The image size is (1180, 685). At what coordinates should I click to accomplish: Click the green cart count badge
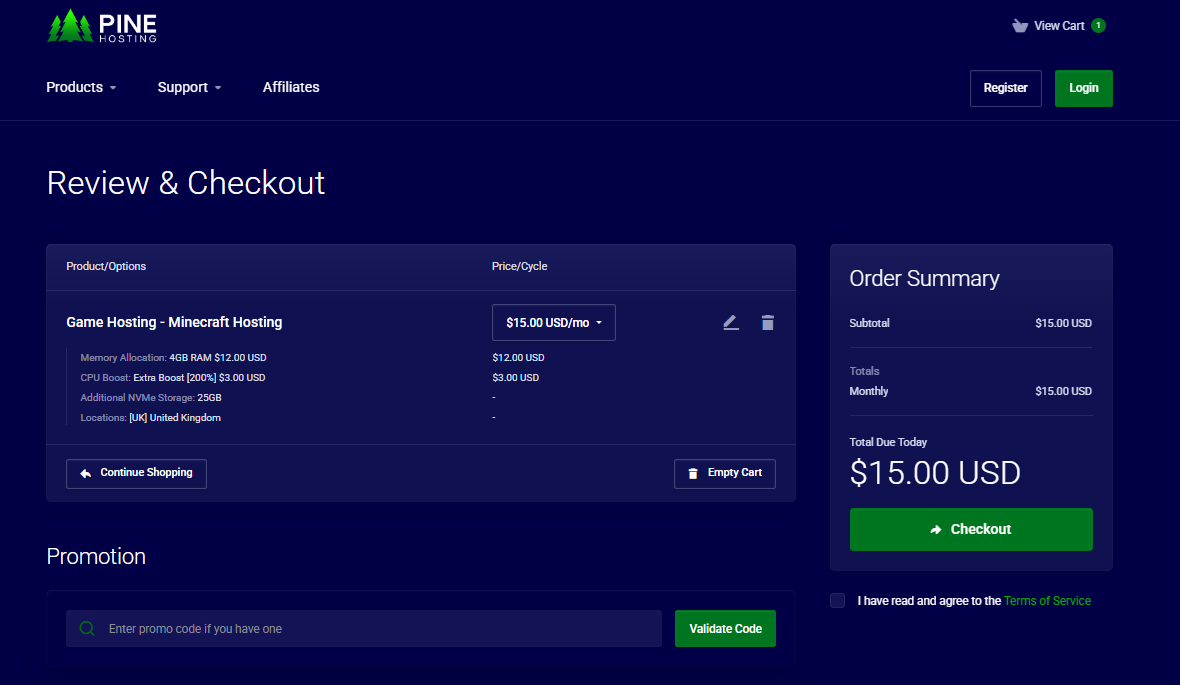point(1099,26)
